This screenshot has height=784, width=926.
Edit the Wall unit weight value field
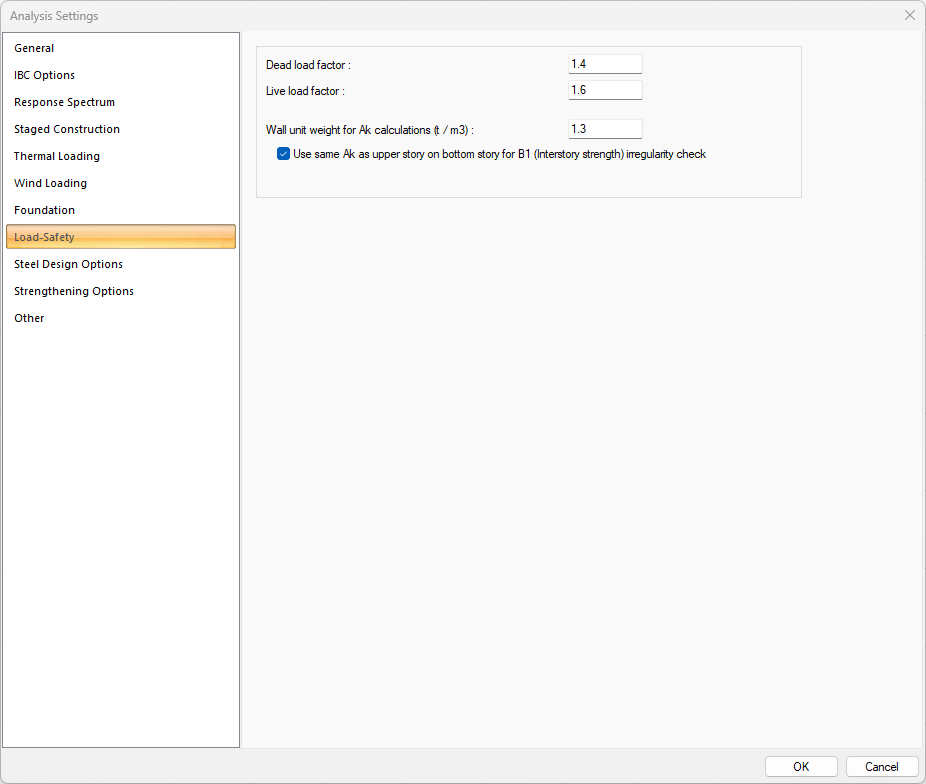(604, 129)
